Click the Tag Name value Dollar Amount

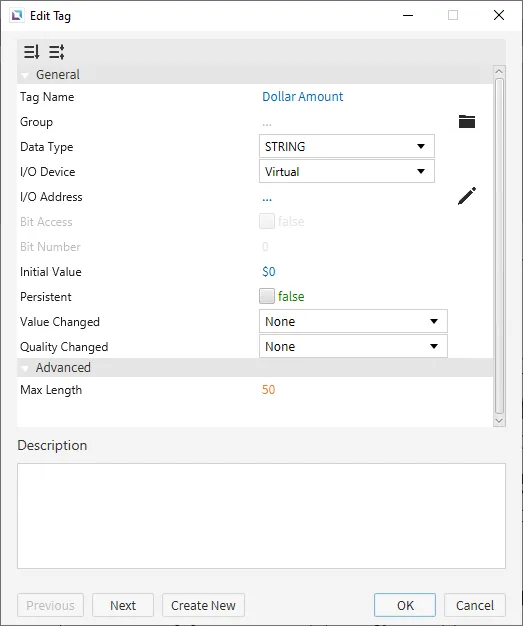tap(303, 97)
